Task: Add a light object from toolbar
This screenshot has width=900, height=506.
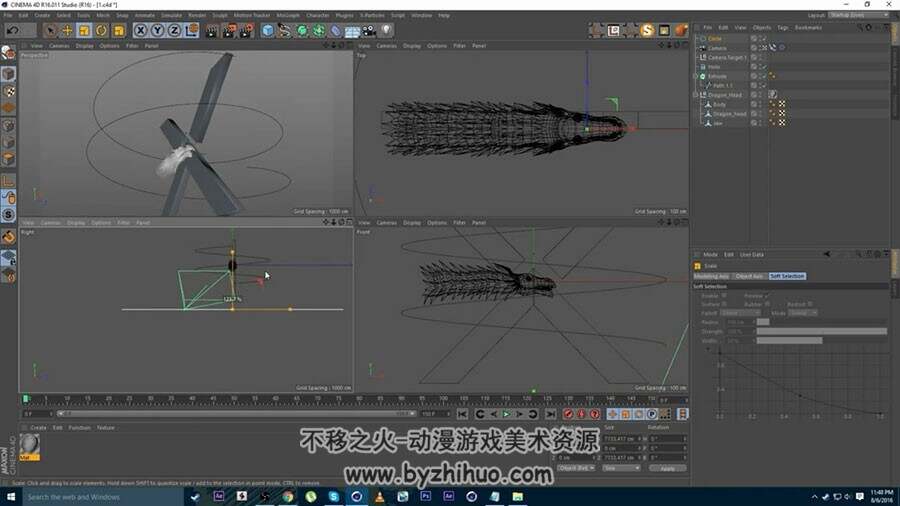Action: click(386, 30)
